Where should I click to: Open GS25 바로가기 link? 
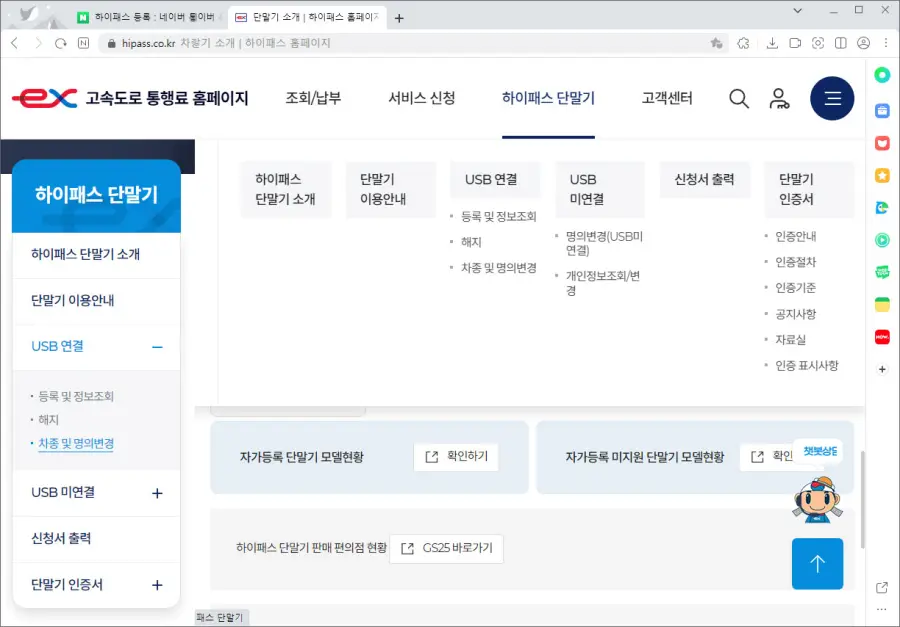tap(447, 549)
